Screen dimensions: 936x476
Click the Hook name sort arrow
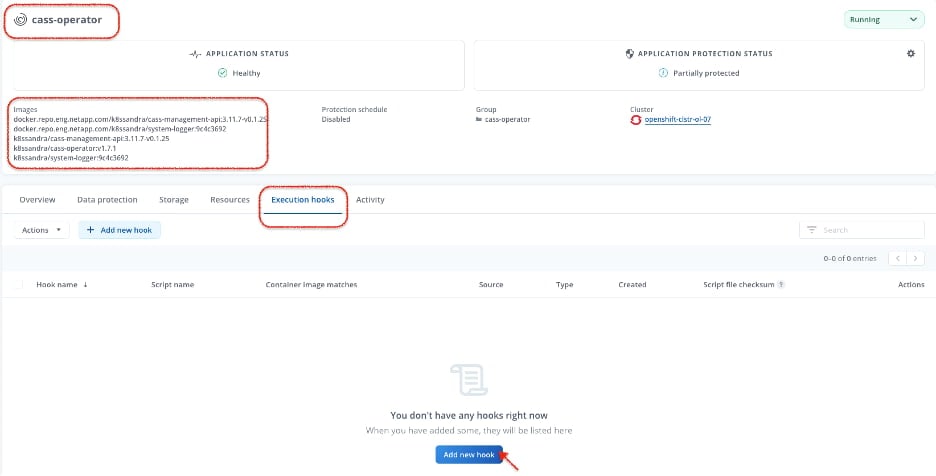(x=85, y=285)
